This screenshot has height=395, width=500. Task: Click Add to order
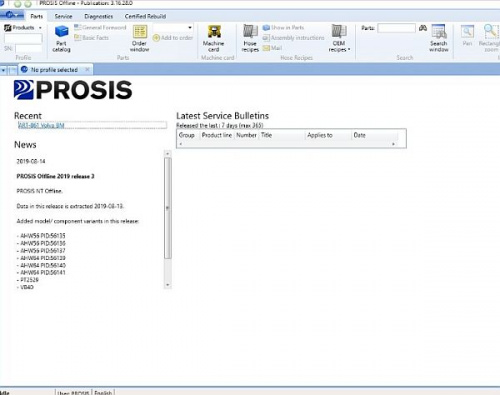point(173,38)
